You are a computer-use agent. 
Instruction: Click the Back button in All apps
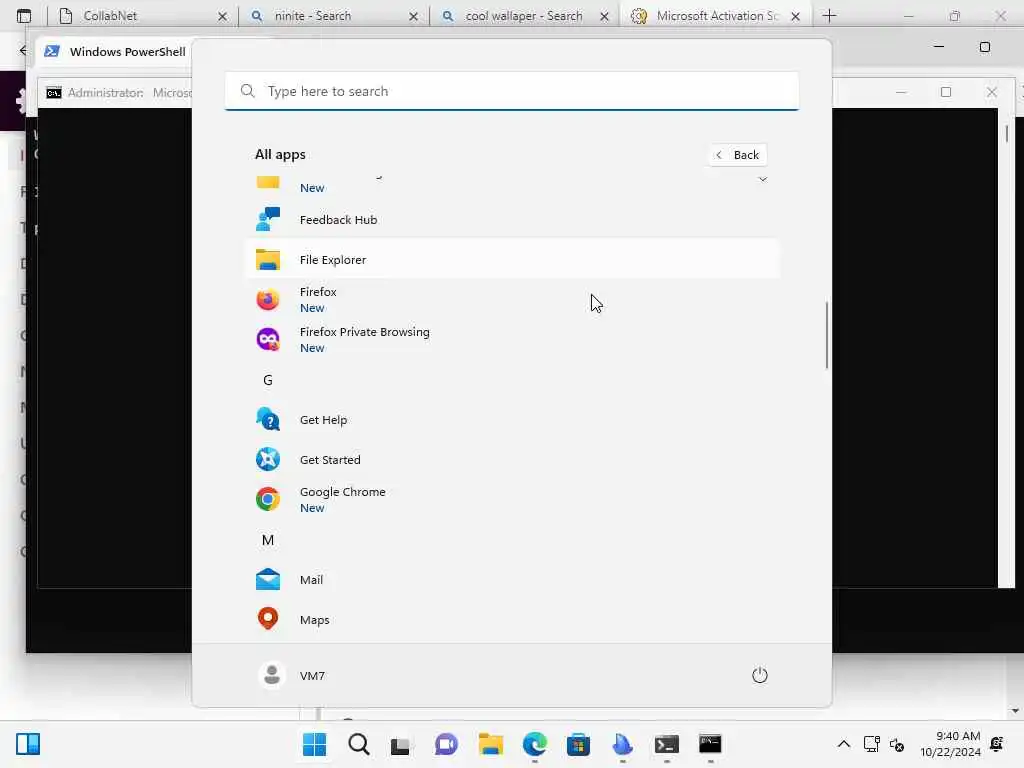[x=738, y=155]
